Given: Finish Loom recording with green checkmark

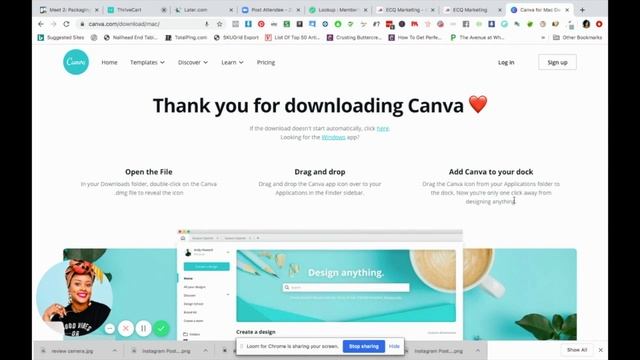Looking at the screenshot, I should click(x=161, y=328).
